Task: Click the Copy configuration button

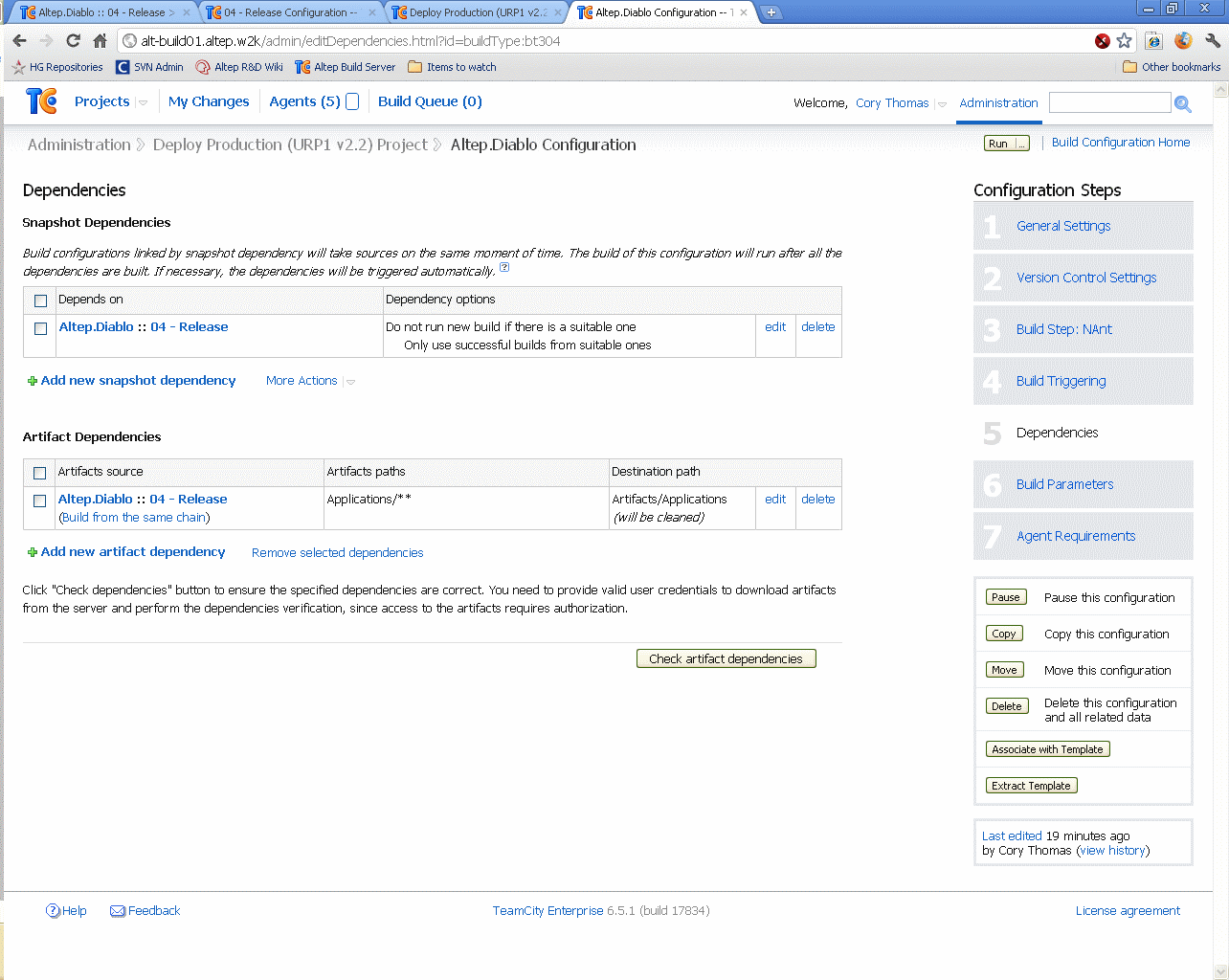Action: [1004, 634]
